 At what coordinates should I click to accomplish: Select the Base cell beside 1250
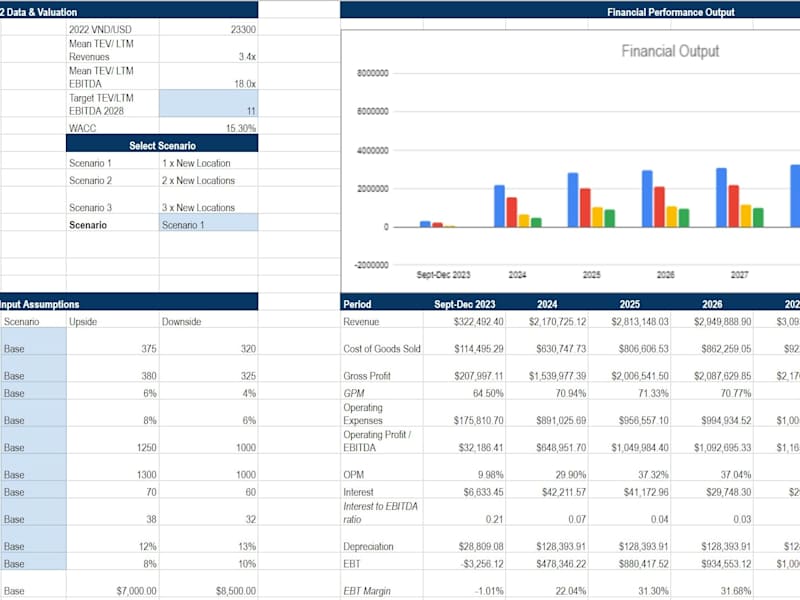[33, 440]
